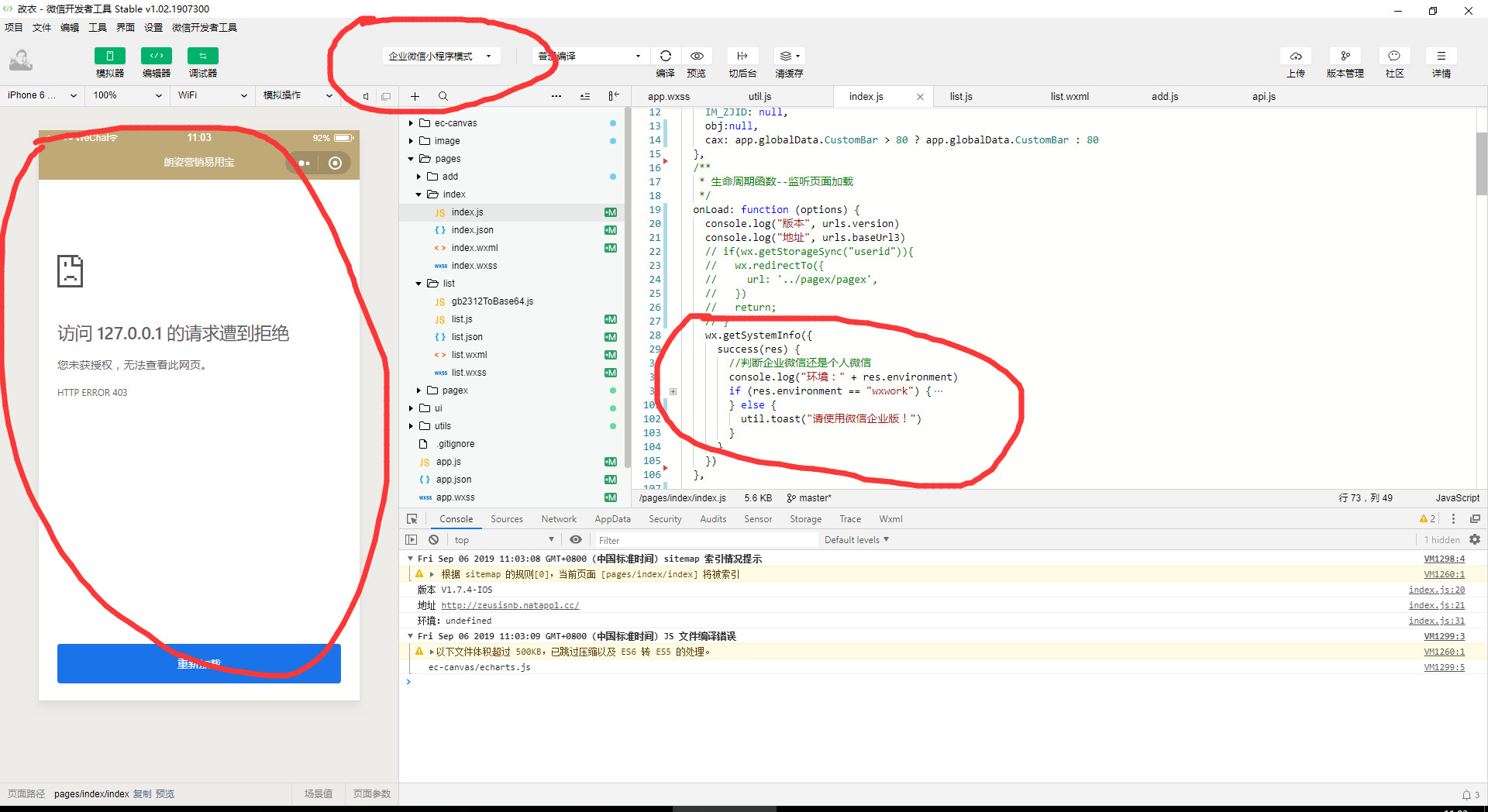This screenshot has height=812, width=1488.
Task: Click the clear cache icon
Action: point(789,56)
